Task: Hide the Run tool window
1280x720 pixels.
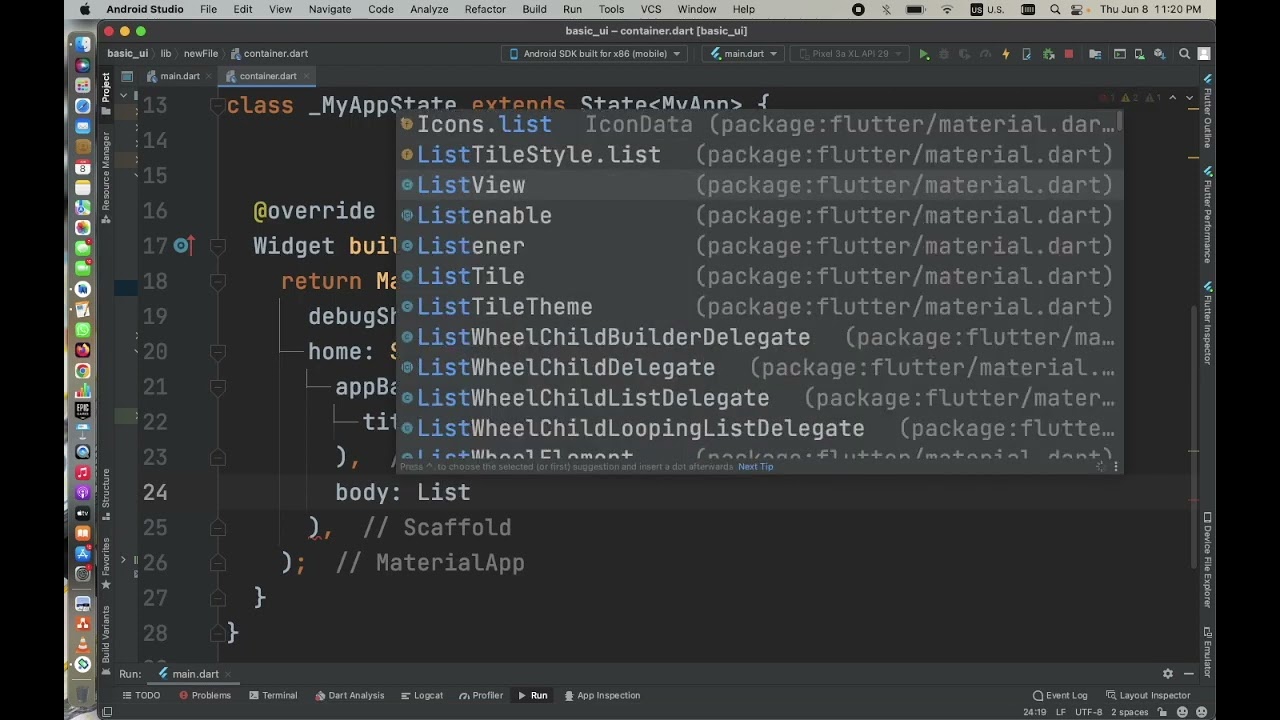Action: coord(1188,674)
